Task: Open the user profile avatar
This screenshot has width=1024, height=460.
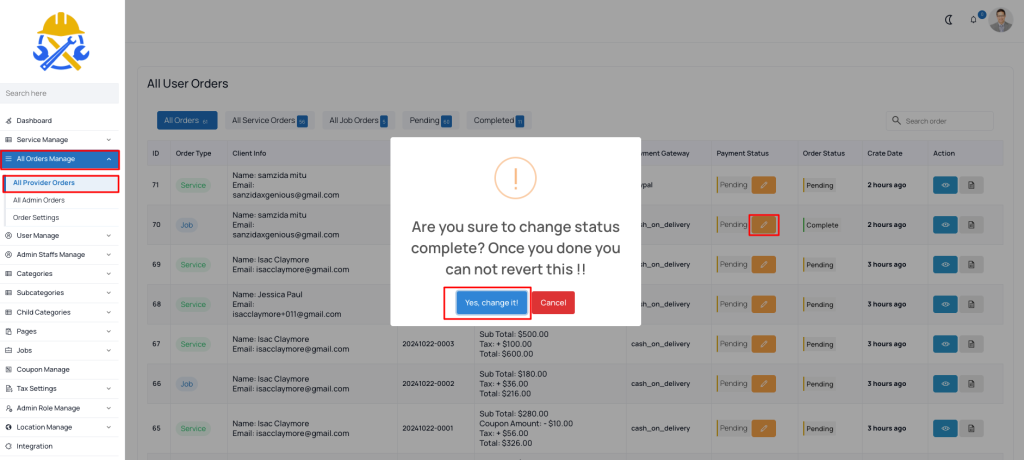Action: tap(1000, 20)
